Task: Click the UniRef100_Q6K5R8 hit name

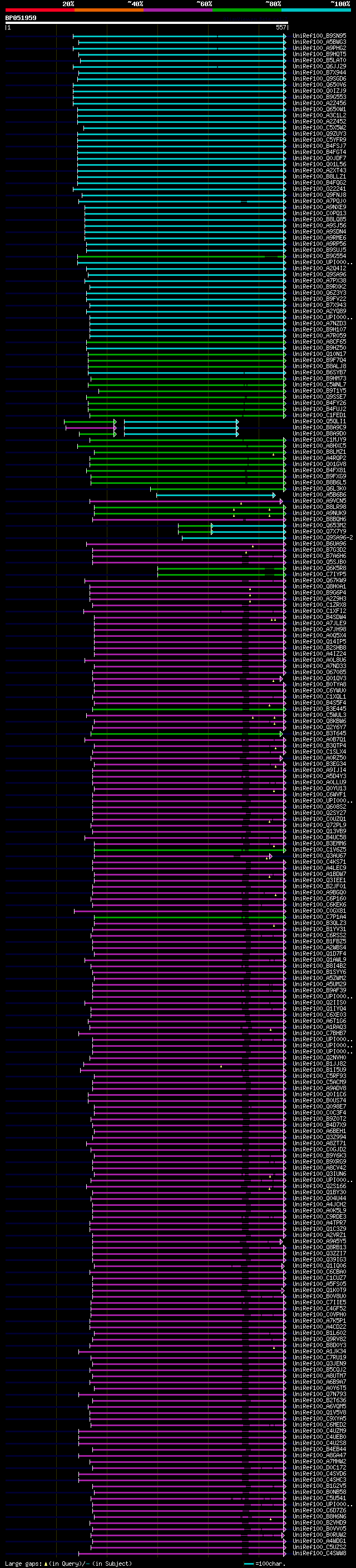Action: [319, 568]
